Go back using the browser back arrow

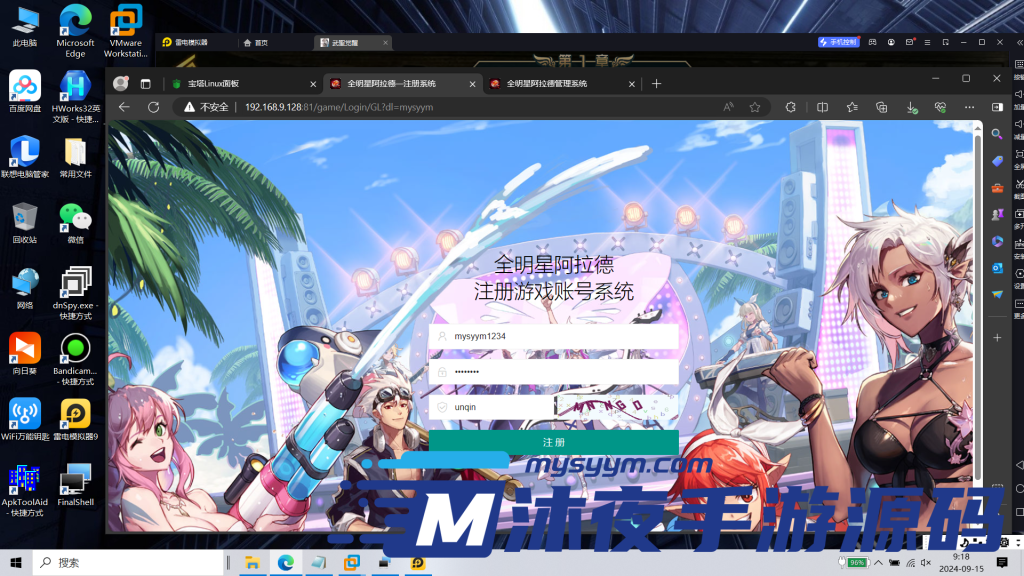pyautogui.click(x=124, y=107)
